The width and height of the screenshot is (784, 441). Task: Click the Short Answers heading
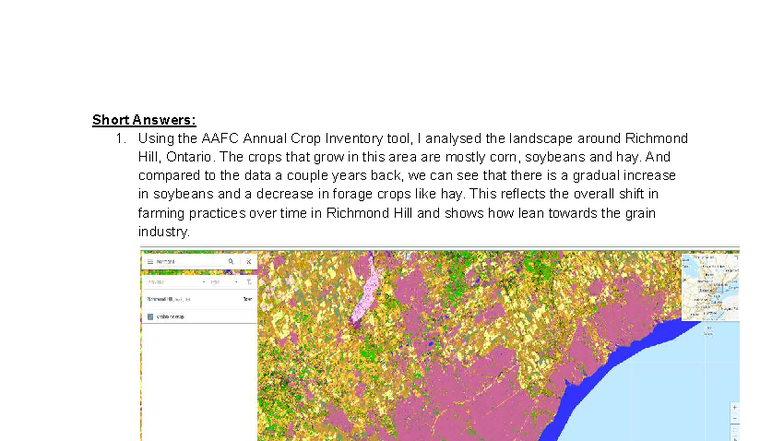pyautogui.click(x=144, y=120)
